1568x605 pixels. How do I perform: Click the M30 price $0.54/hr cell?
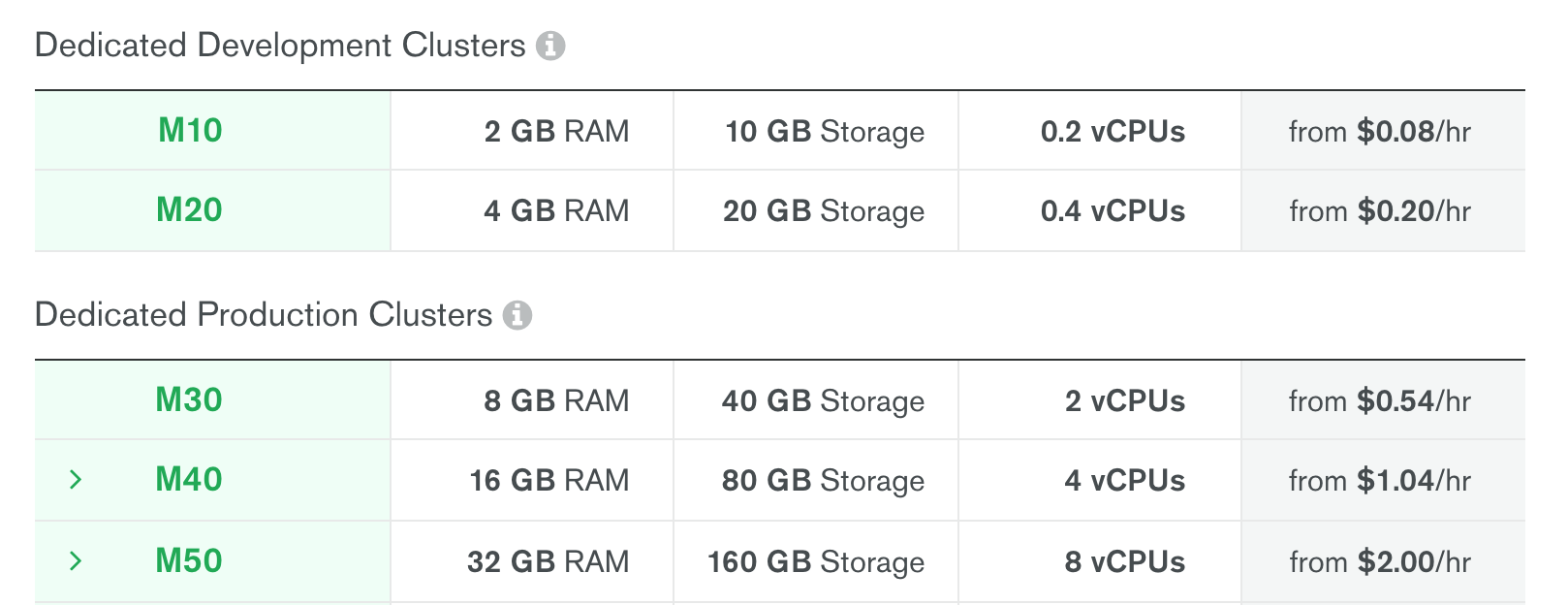1380,401
